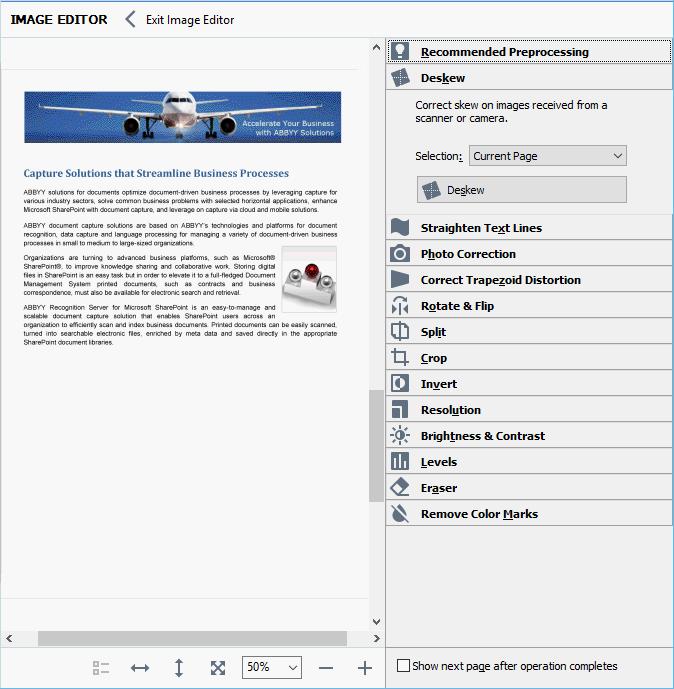Click the Brightness & Contrast sun icon
The image size is (674, 689).
tap(400, 435)
